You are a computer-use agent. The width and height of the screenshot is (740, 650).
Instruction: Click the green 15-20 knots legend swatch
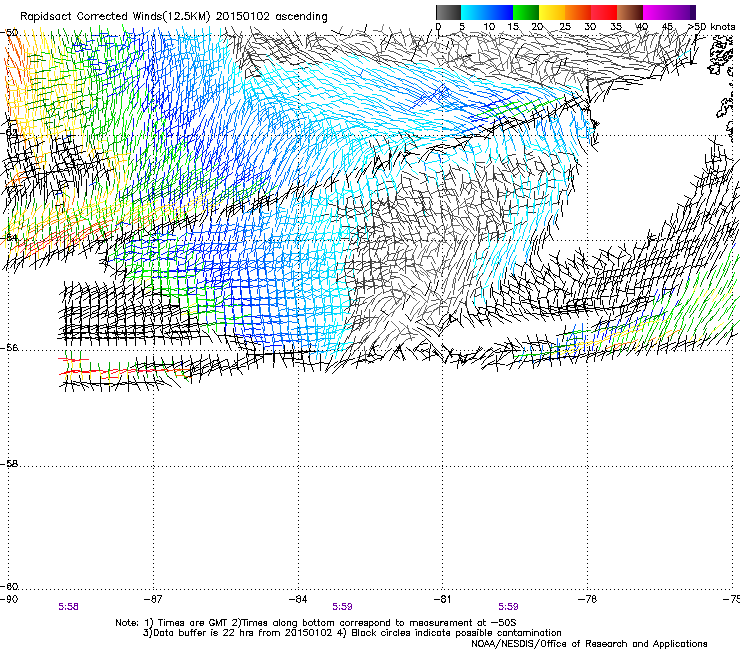click(x=526, y=12)
